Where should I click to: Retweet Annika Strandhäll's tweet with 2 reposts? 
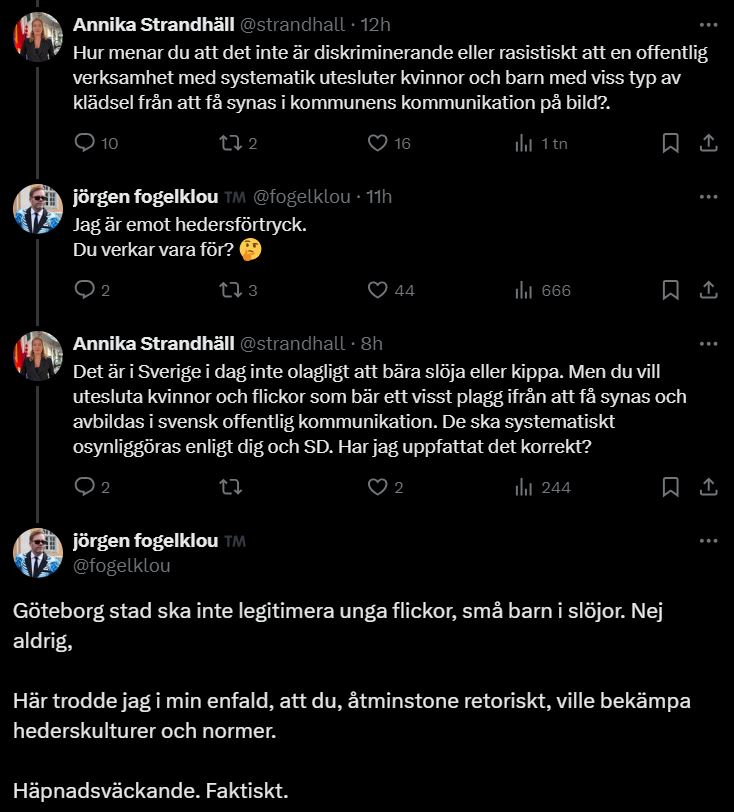228,143
